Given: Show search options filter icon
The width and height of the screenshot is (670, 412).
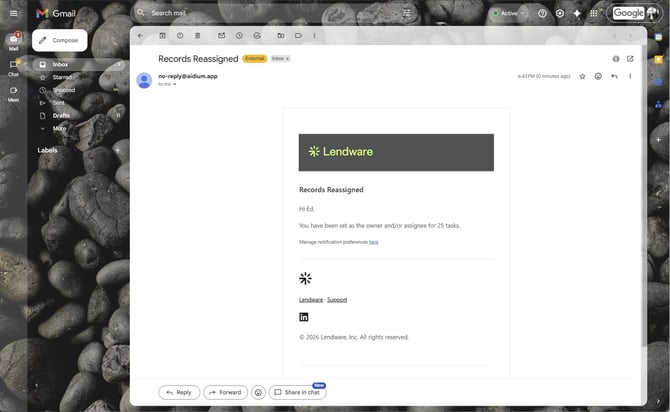Looking at the screenshot, I should coord(407,13).
